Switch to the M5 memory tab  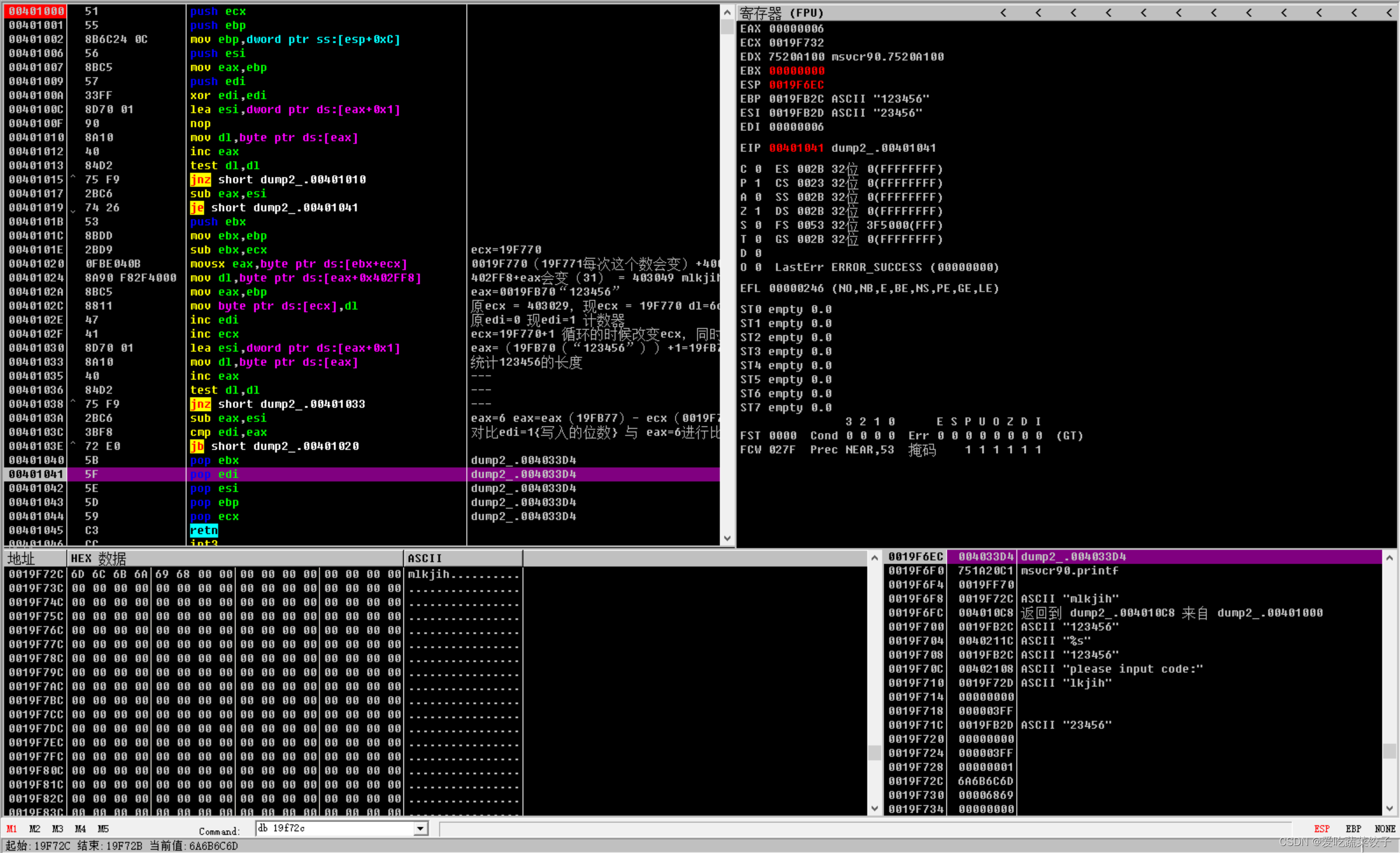103,828
